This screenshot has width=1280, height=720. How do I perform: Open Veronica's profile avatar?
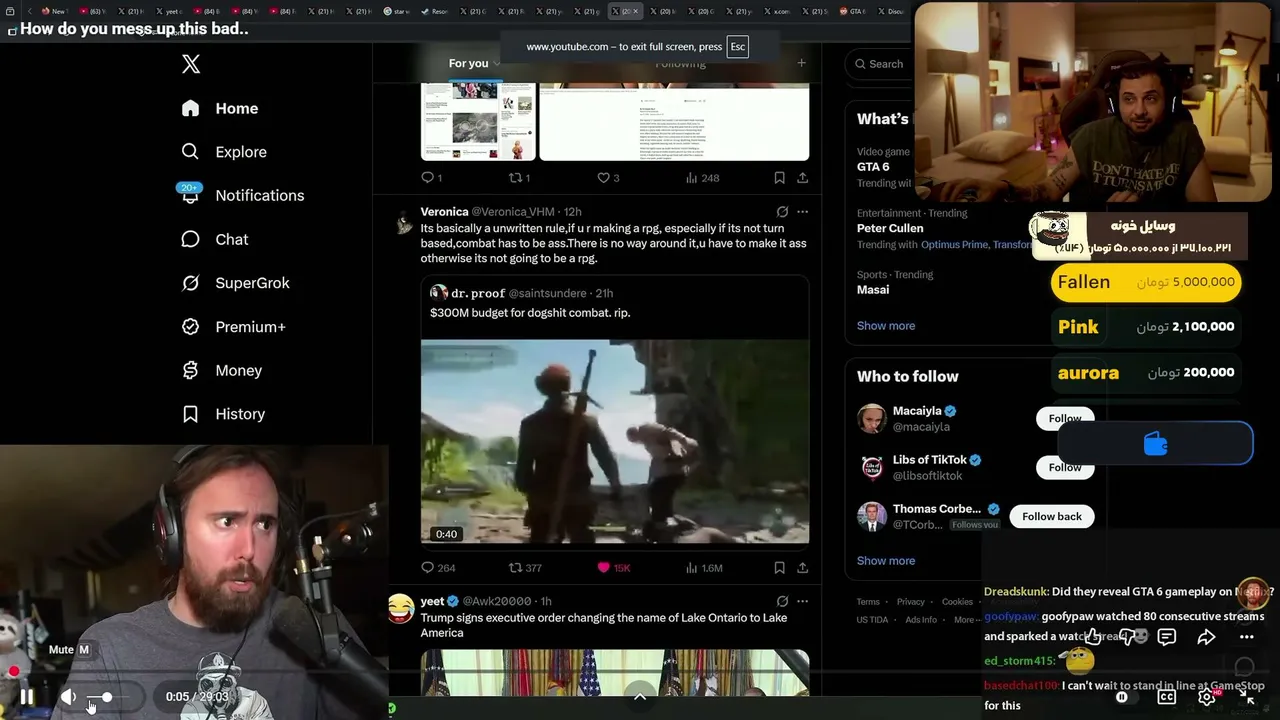pos(403,222)
